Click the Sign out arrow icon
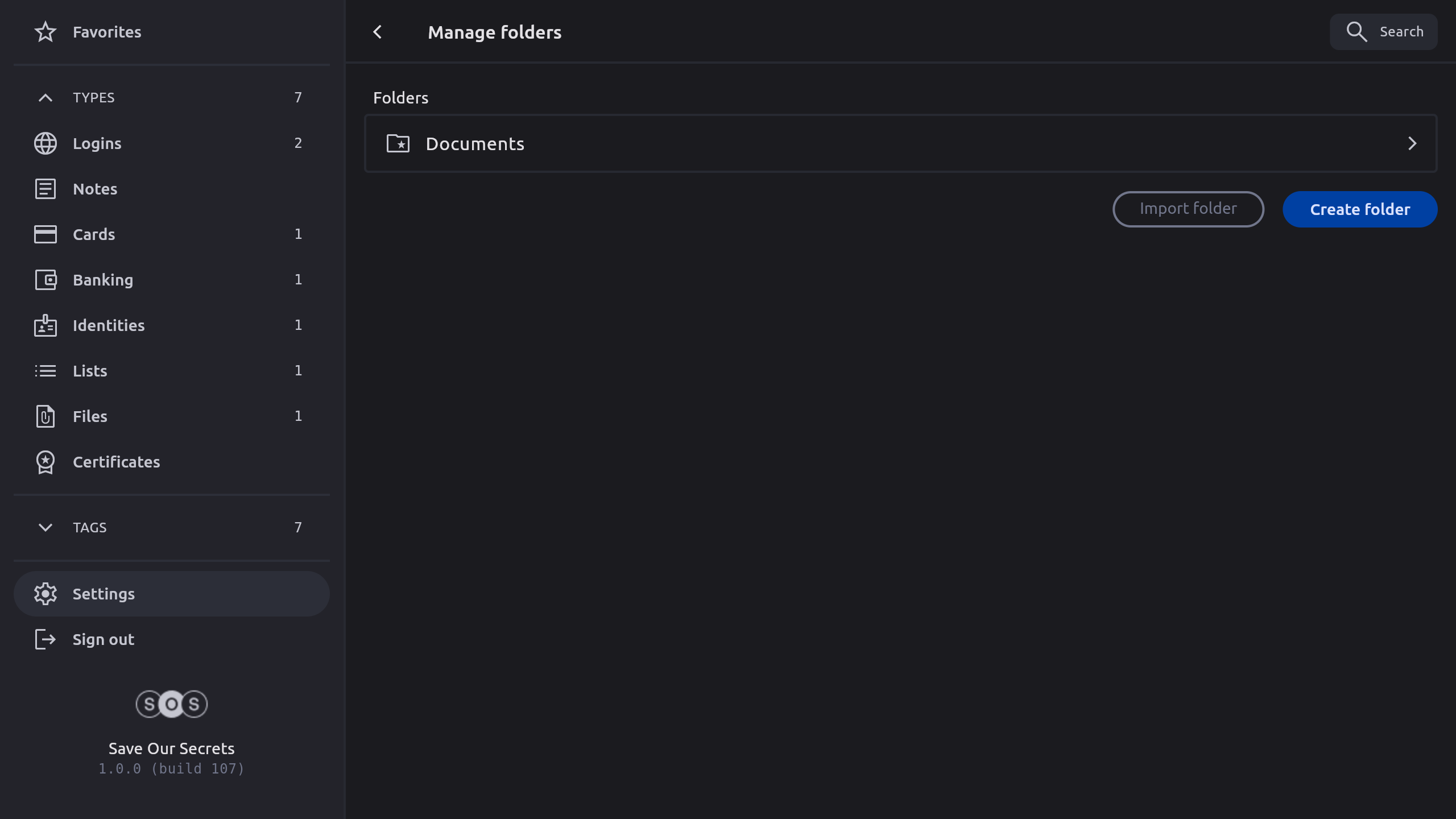The width and height of the screenshot is (1456, 819). 45,639
